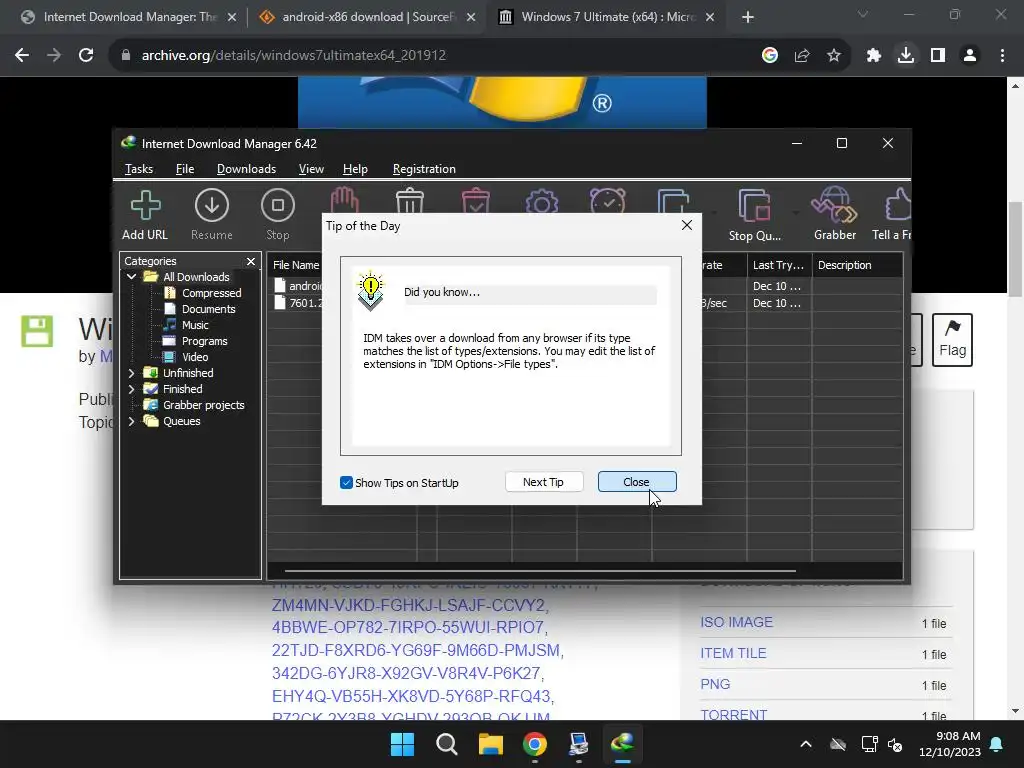Open ISO IMAGE download link
The image size is (1024, 768).
[x=736, y=622]
